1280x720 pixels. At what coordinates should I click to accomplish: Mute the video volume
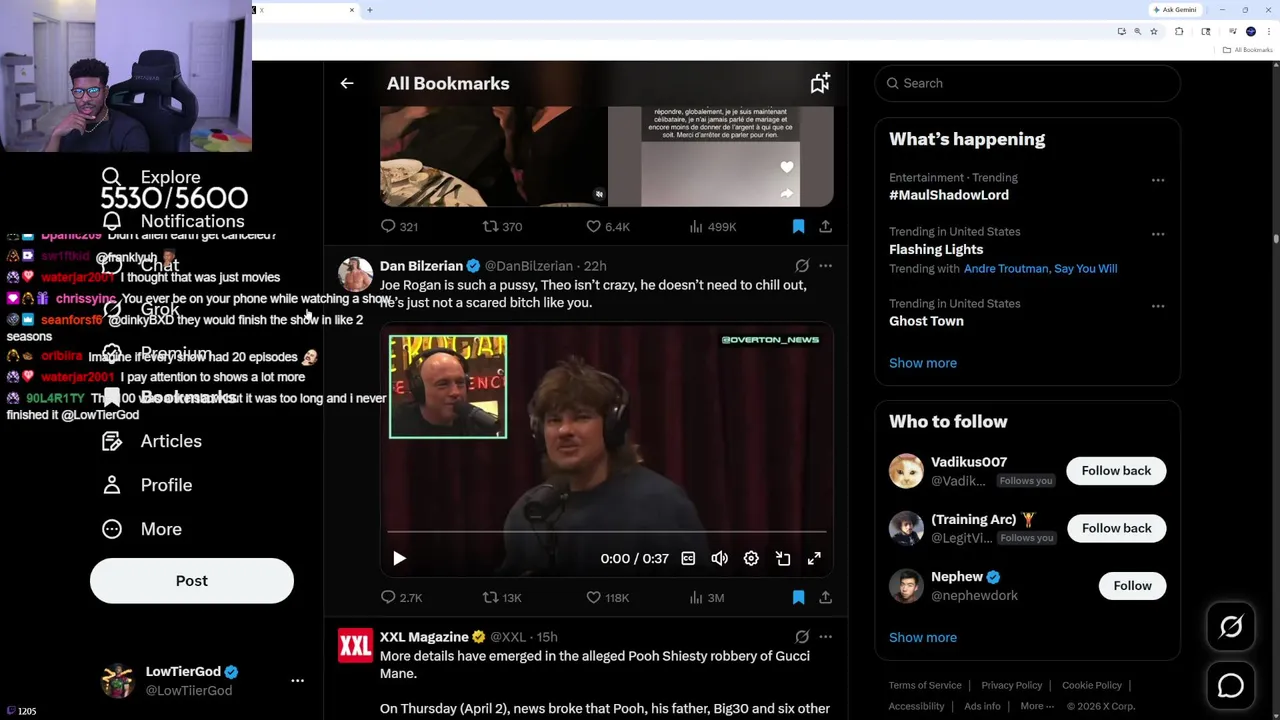tap(719, 559)
